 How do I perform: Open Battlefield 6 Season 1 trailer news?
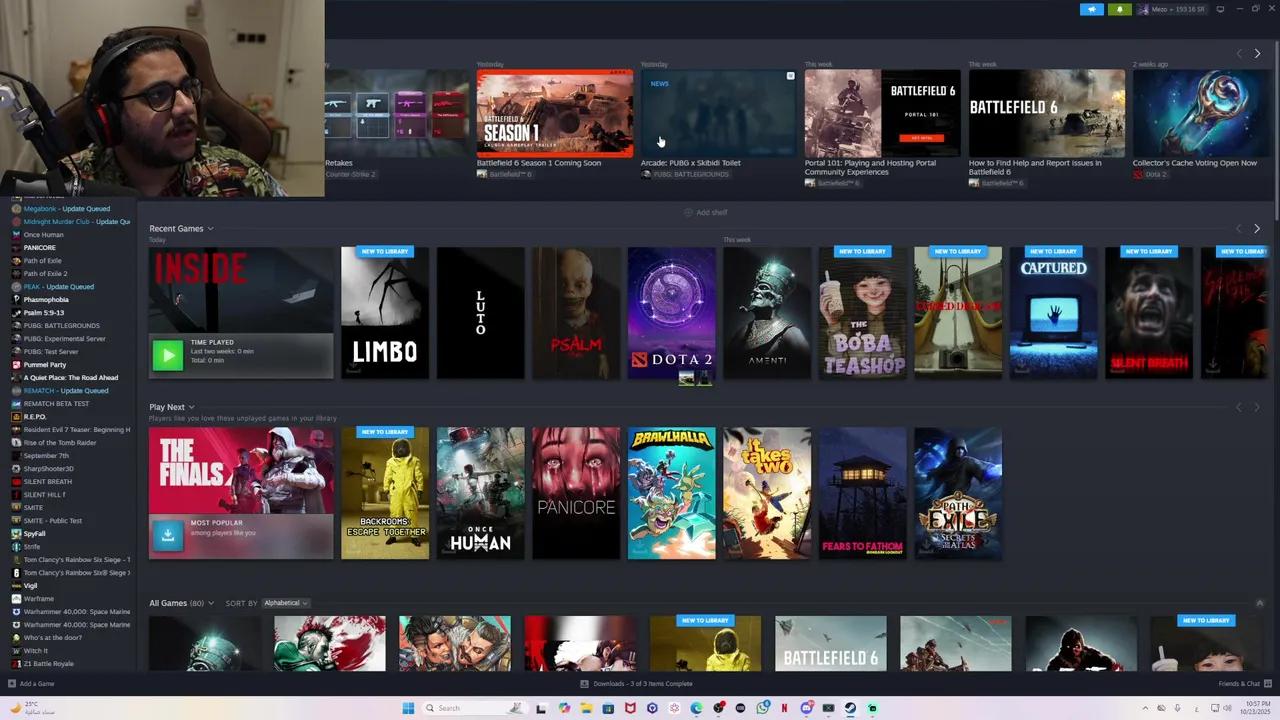(x=555, y=113)
